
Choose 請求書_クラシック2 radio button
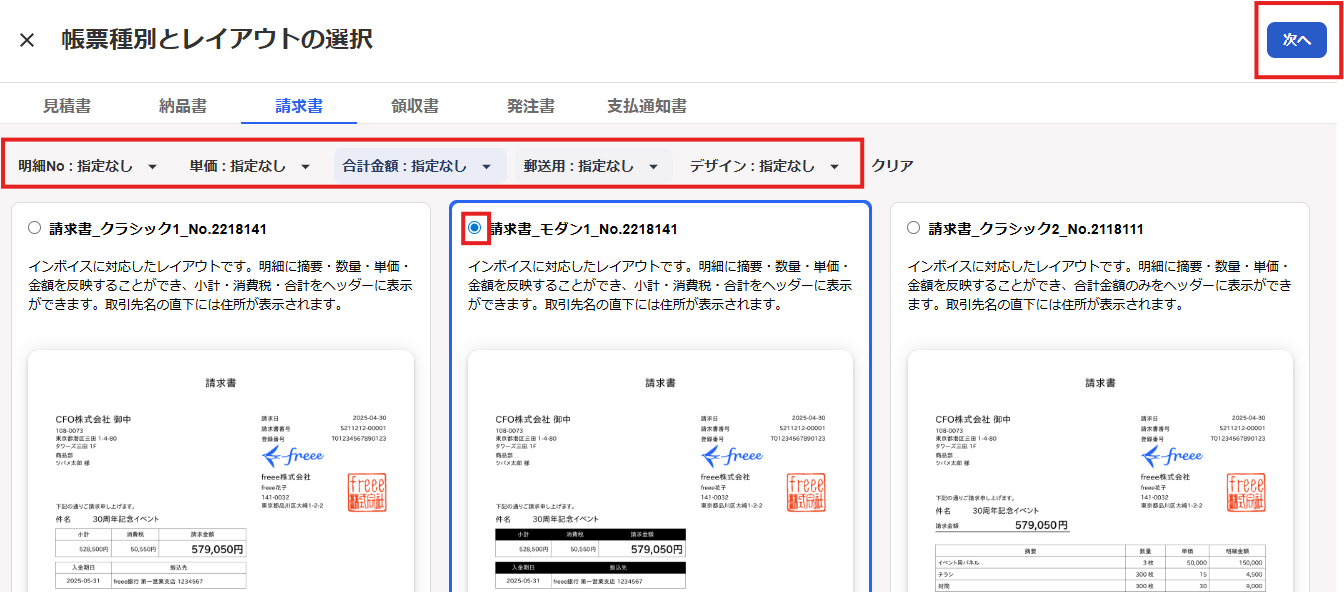click(x=914, y=228)
